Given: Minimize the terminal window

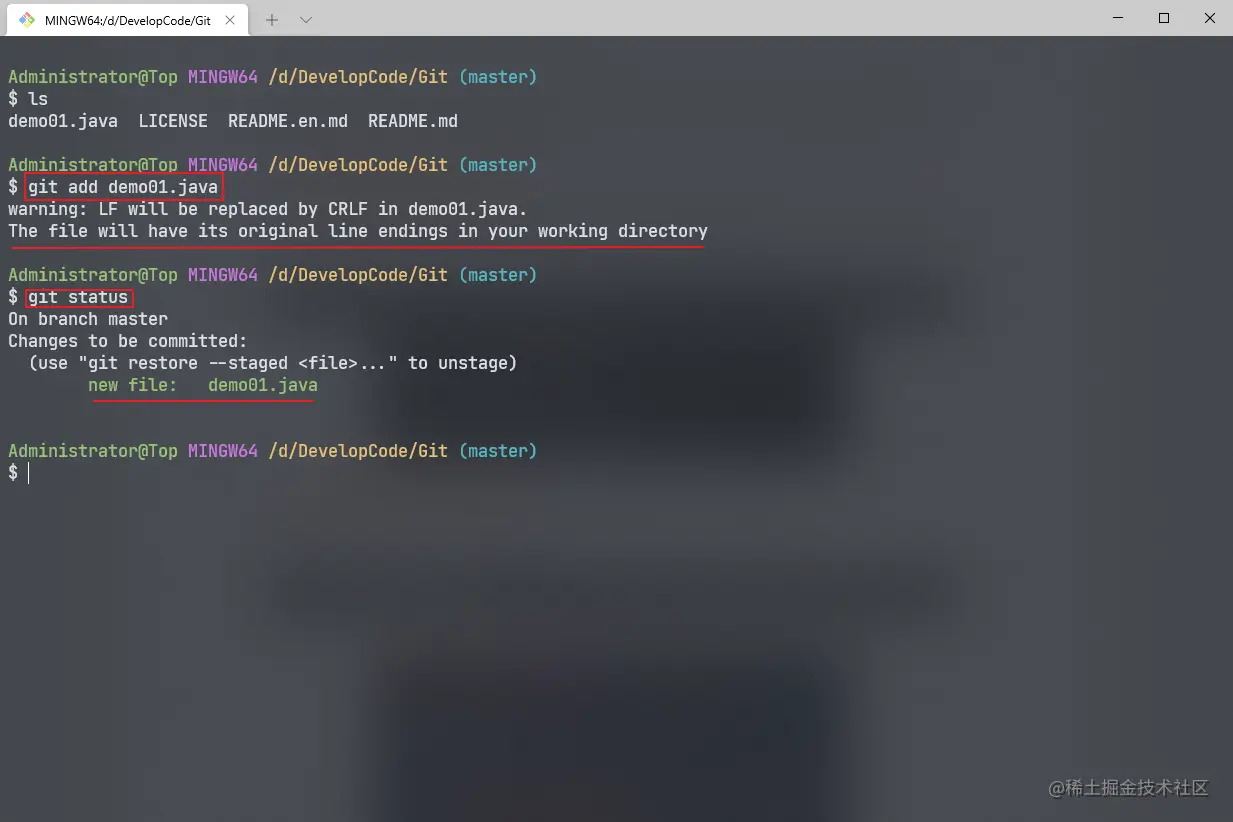Looking at the screenshot, I should point(1117,18).
